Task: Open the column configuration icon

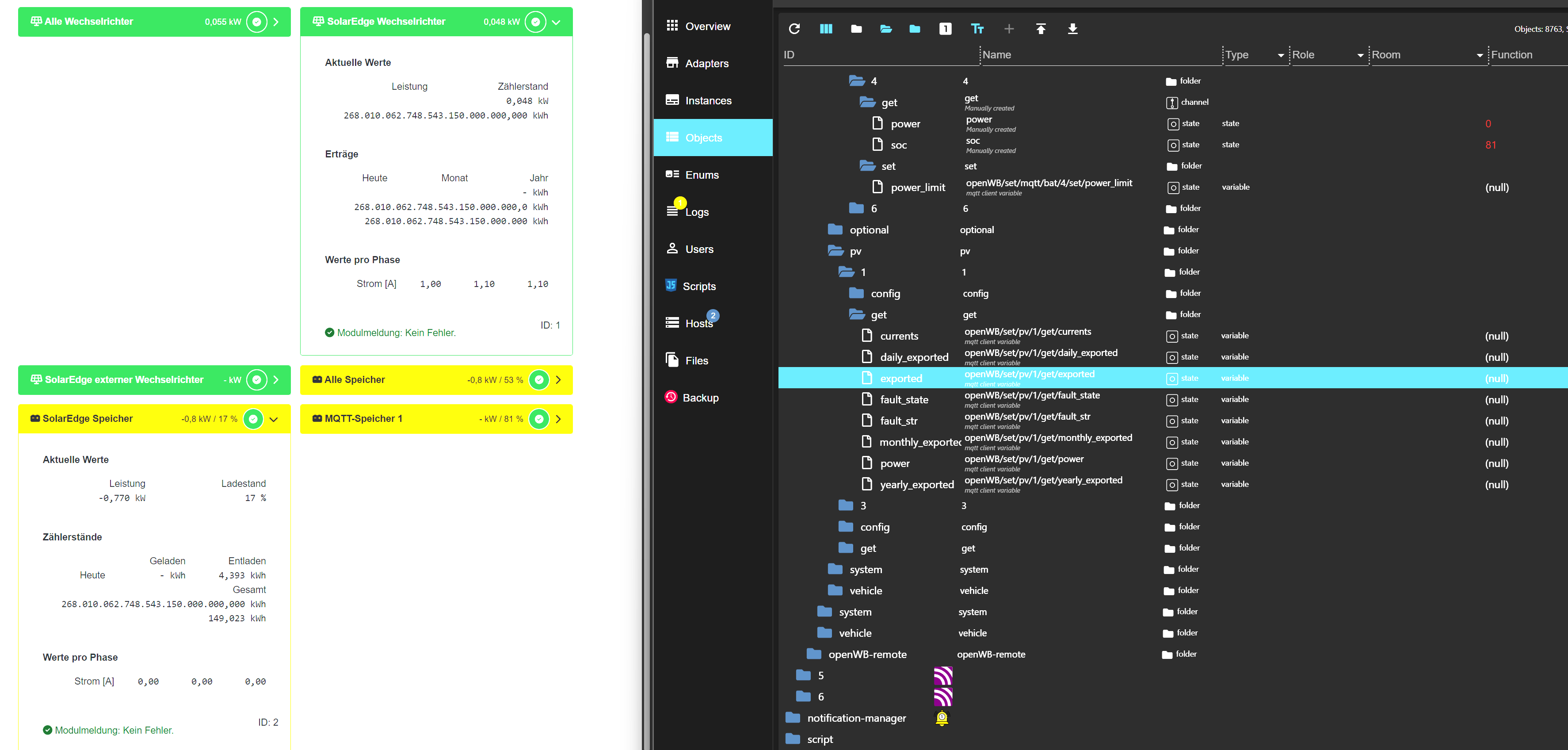Action: pos(826,29)
